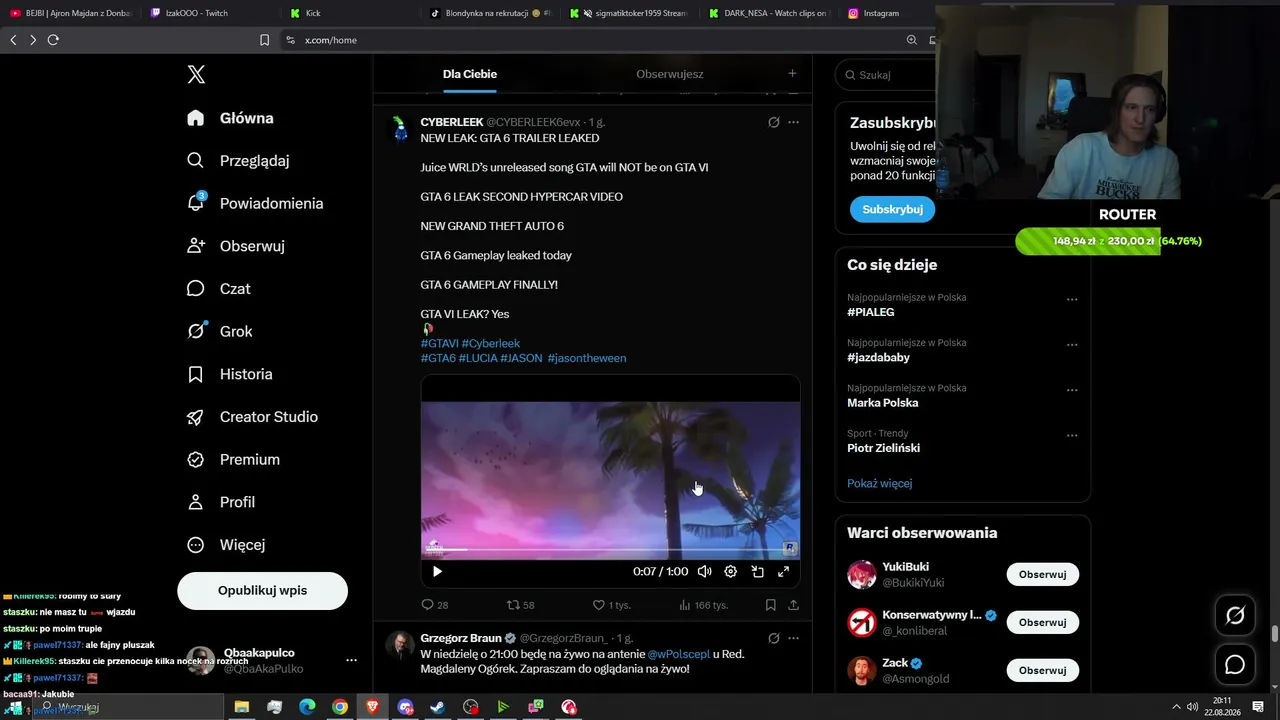This screenshot has height=720, width=1280.
Task: Click the Subskrybuj premium button
Action: pyautogui.click(x=892, y=209)
